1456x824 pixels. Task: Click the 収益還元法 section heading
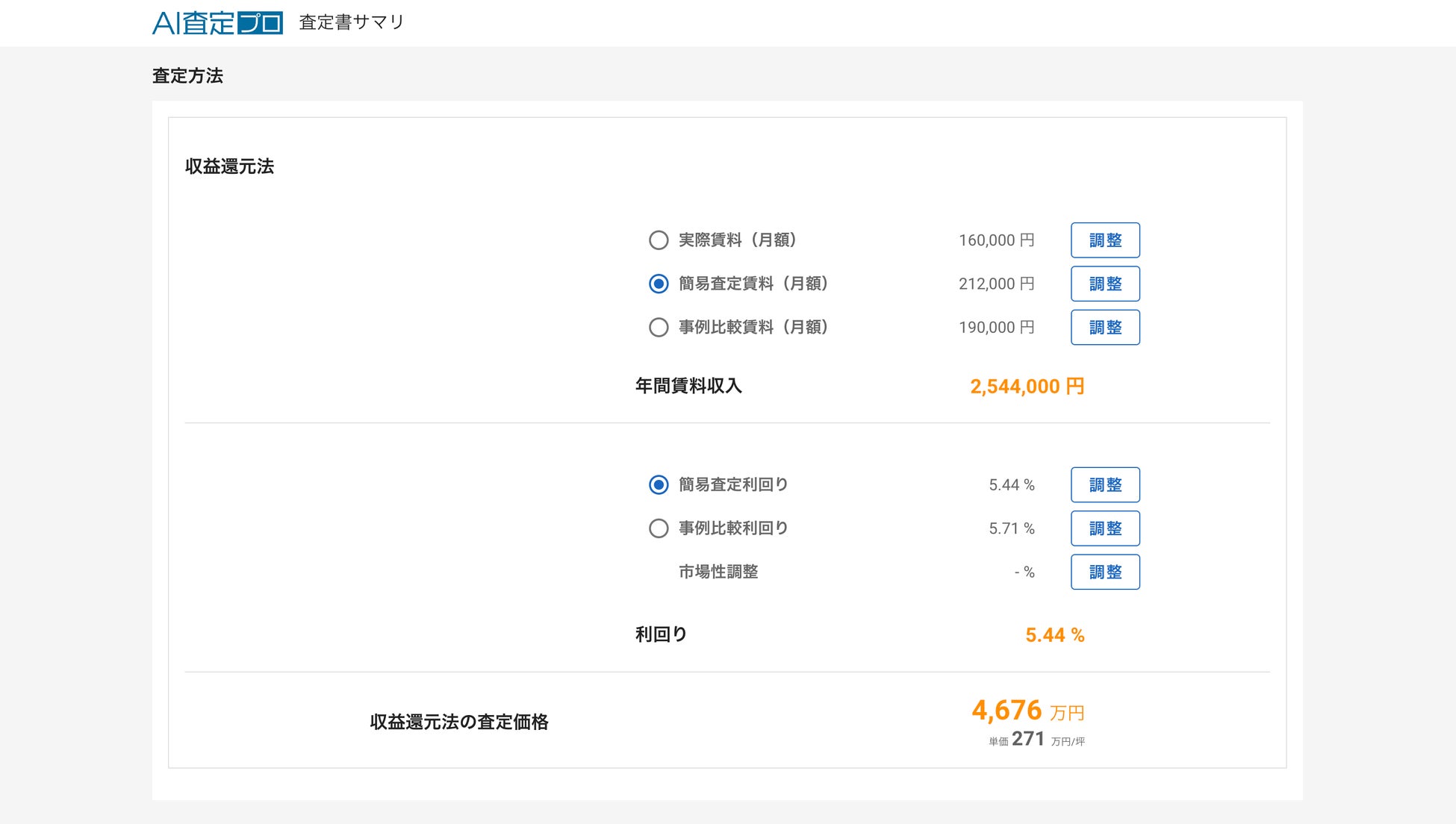click(229, 166)
